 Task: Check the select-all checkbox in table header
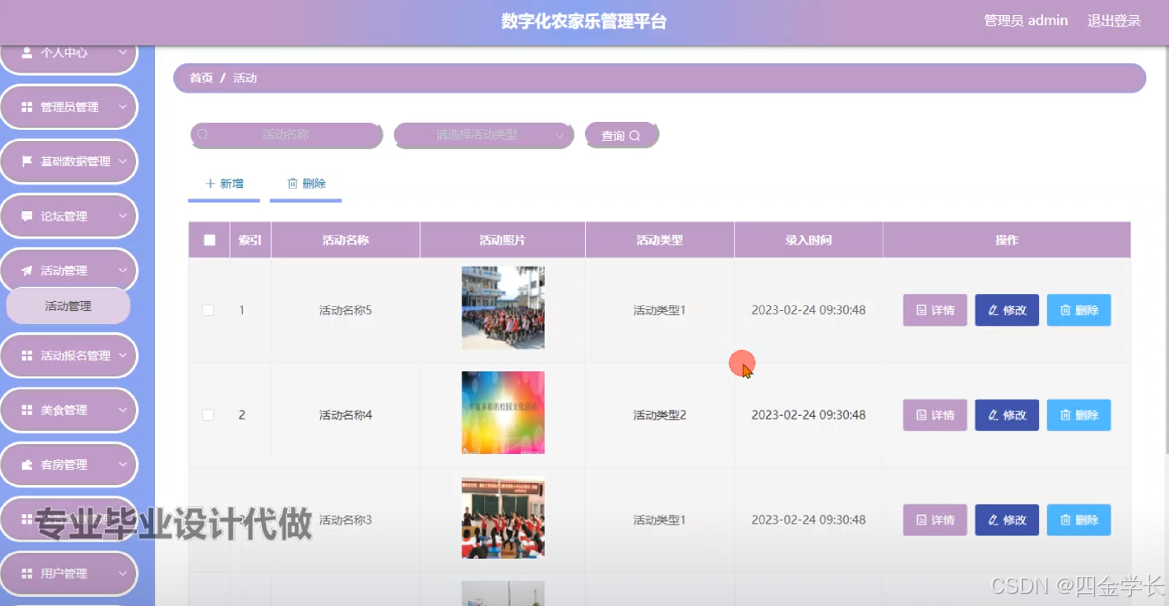click(x=208, y=239)
